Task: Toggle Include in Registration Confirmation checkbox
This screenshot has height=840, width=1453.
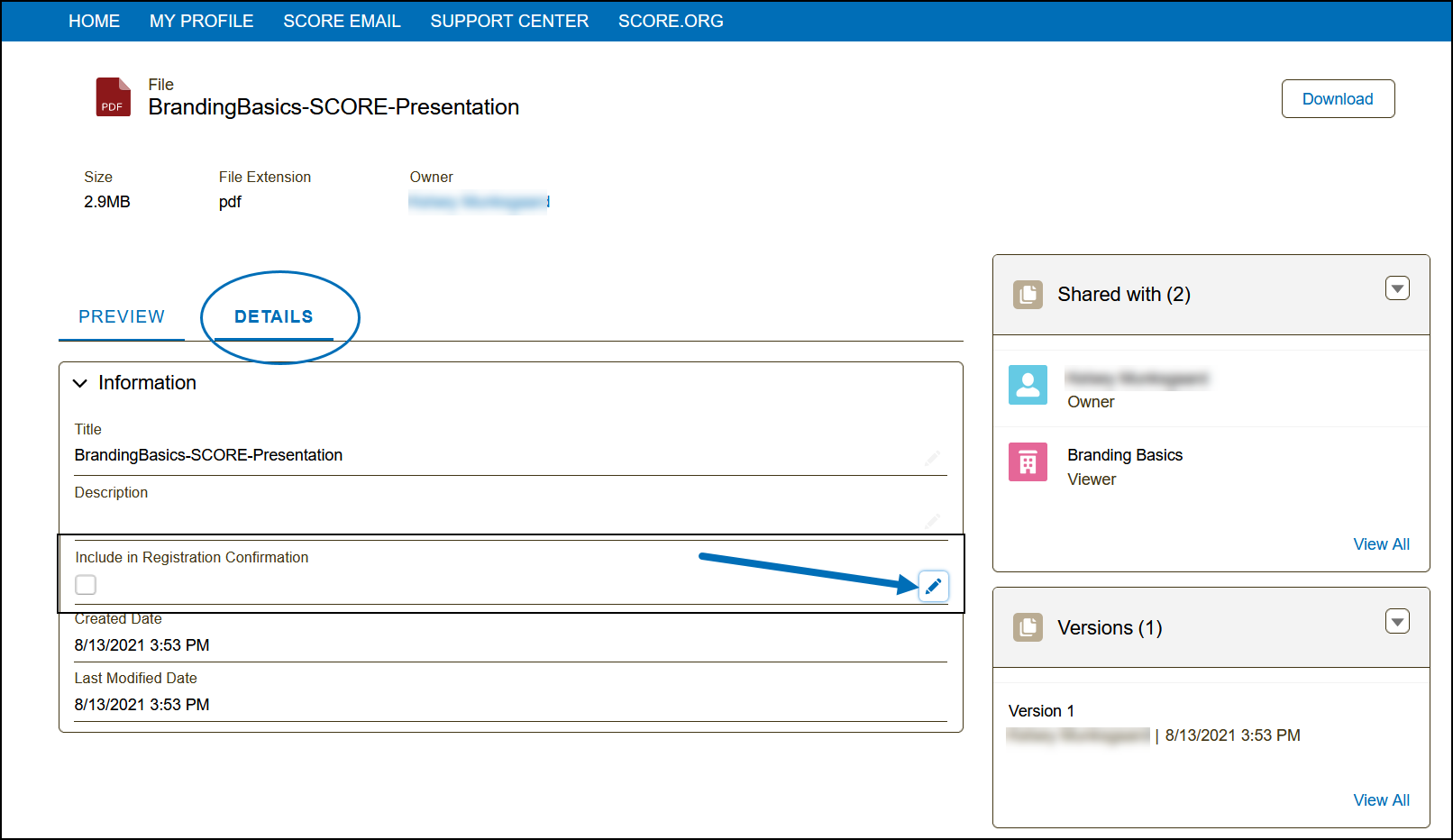Action: click(86, 585)
